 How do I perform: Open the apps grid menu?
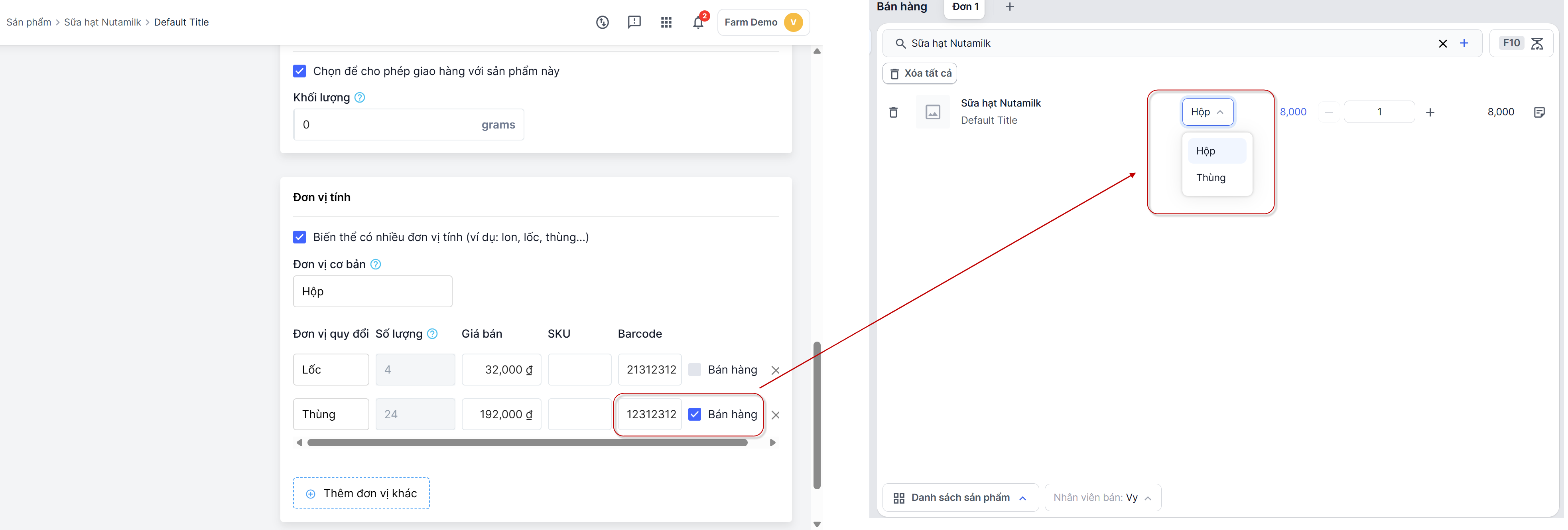(x=666, y=22)
